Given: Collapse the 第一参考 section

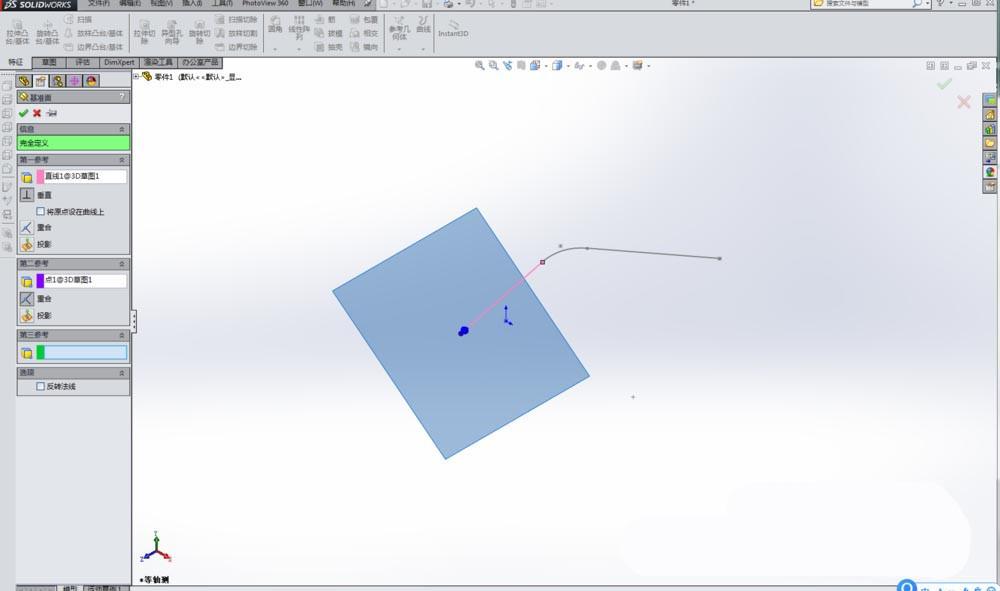Looking at the screenshot, I should 120,158.
